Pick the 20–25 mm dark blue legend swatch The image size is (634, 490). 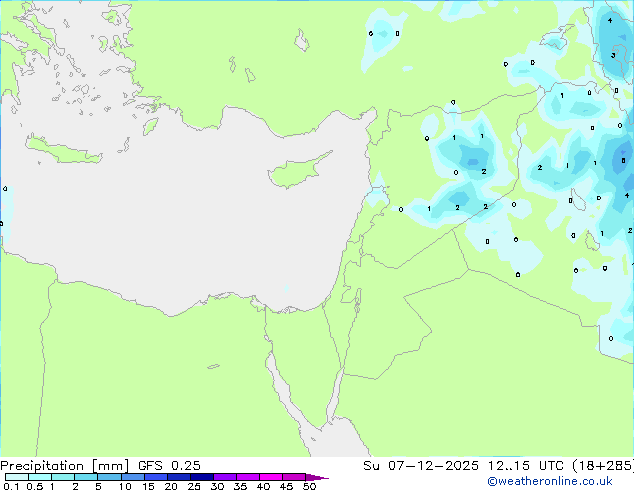point(179,477)
